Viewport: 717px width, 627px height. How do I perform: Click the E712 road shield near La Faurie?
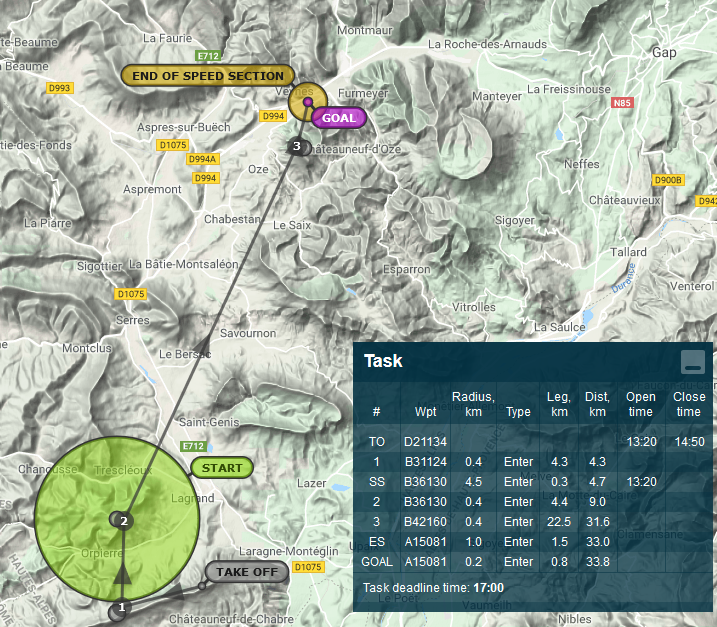pos(208,56)
